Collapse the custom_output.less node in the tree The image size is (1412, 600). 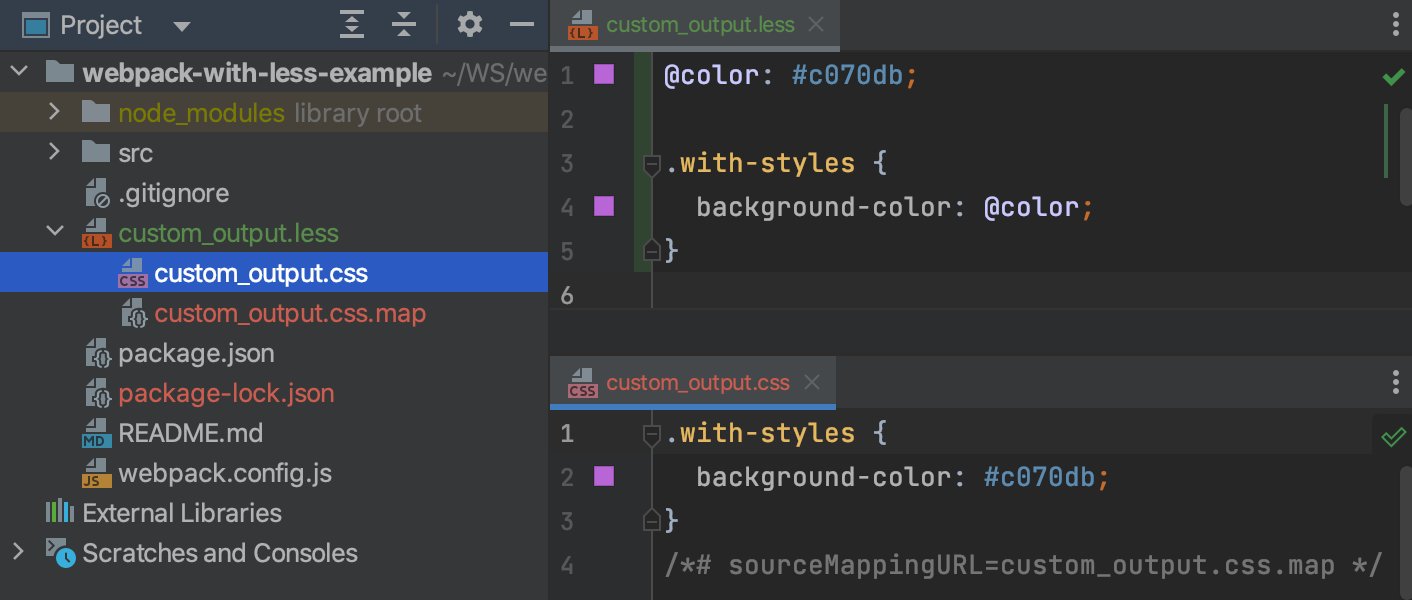pos(56,232)
